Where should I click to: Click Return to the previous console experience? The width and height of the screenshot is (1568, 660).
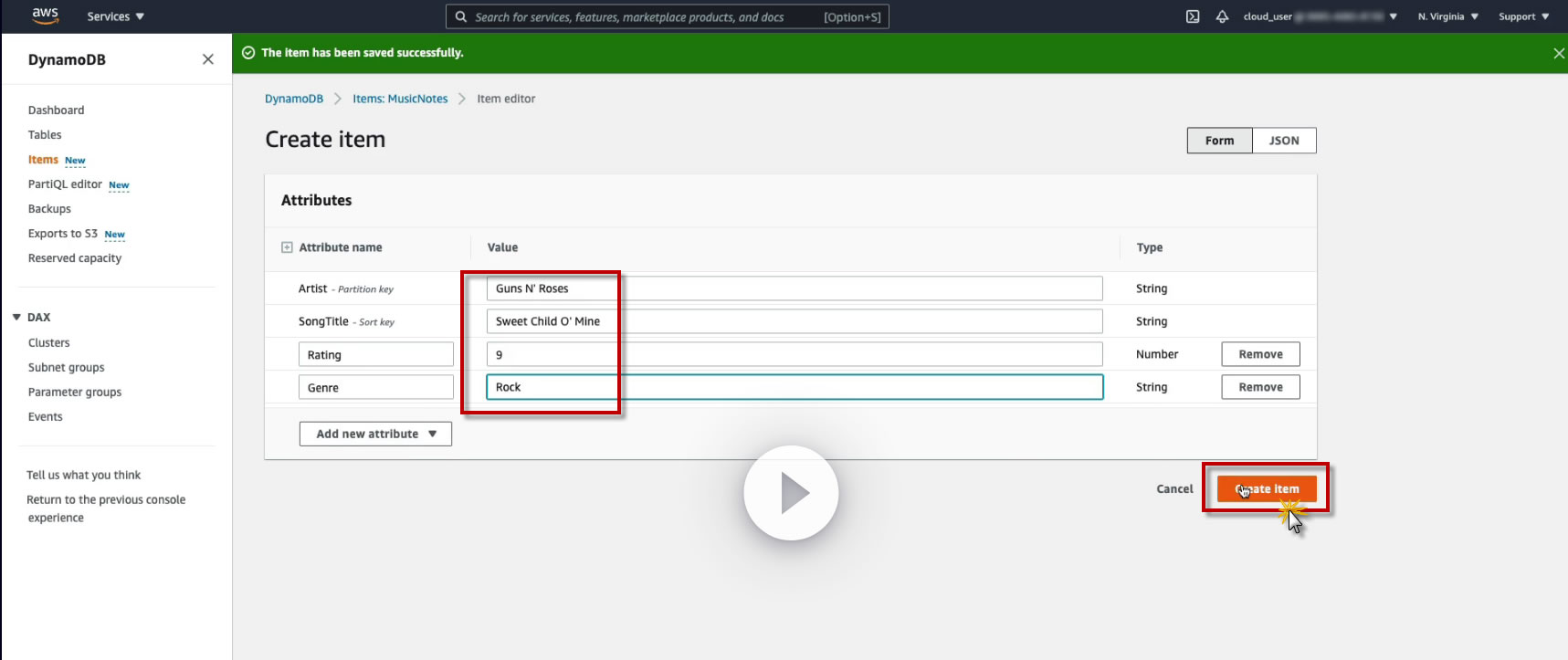(x=106, y=508)
